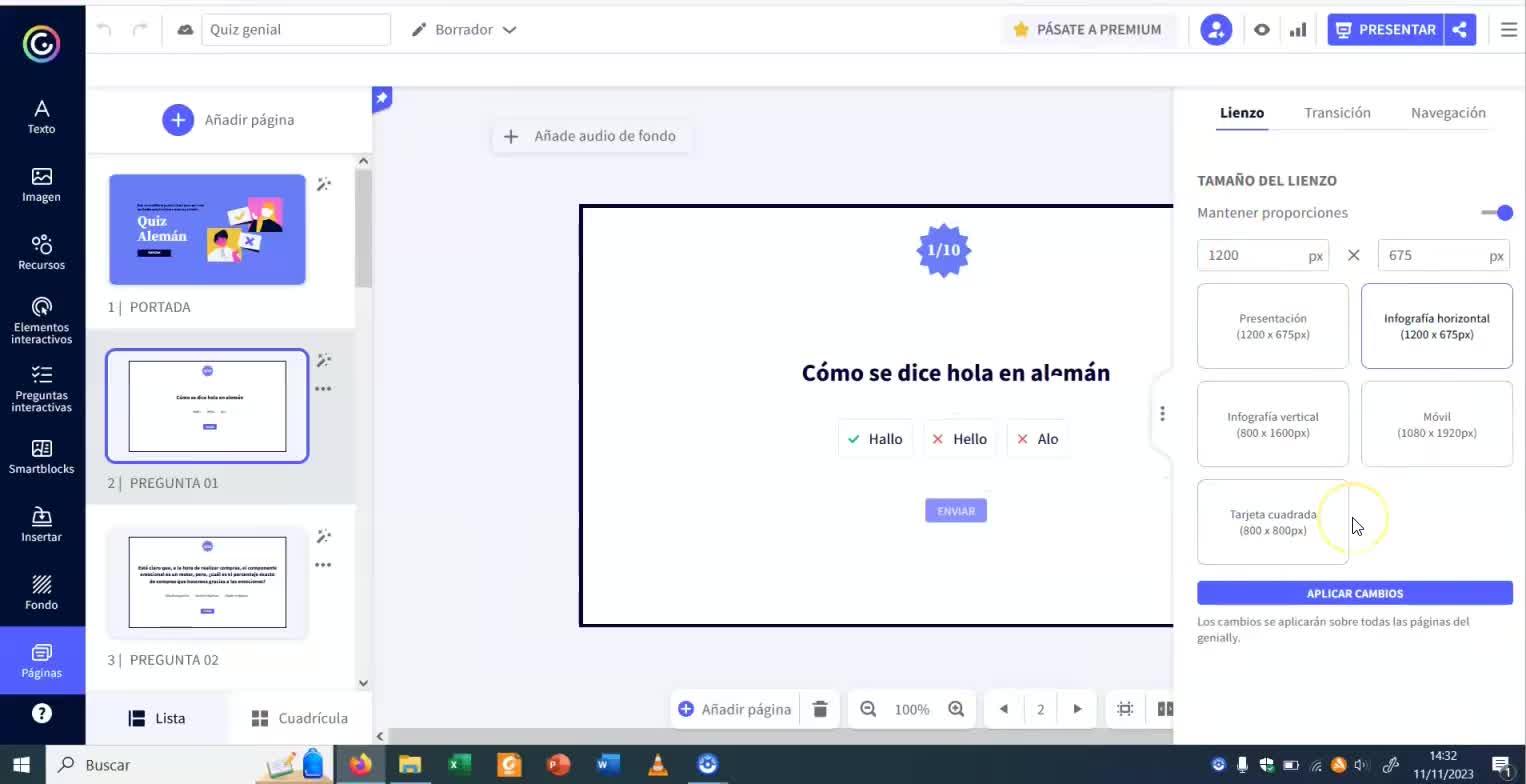The height and width of the screenshot is (784, 1526).
Task: Choose Infografía horizontal size preset
Action: [1437, 326]
